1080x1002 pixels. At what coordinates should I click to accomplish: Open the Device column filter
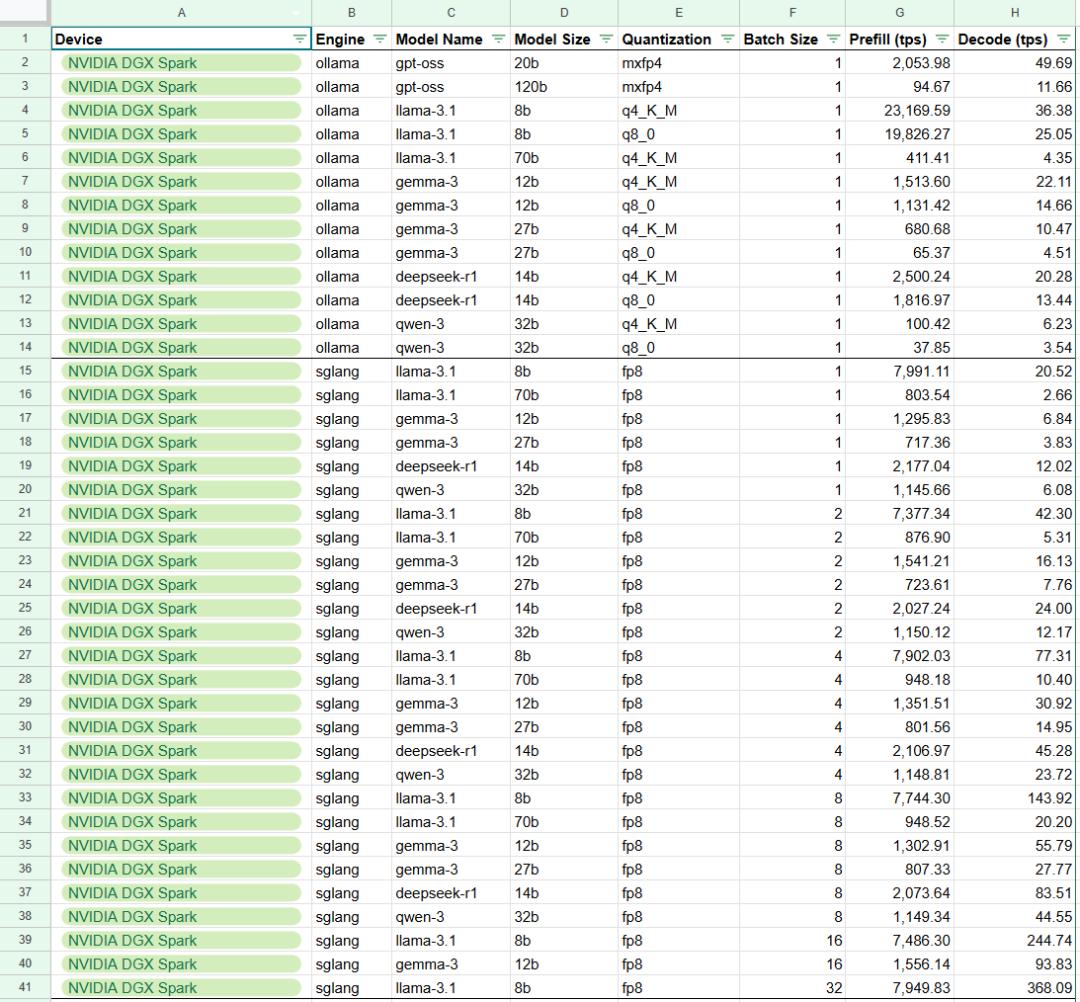click(x=299, y=40)
